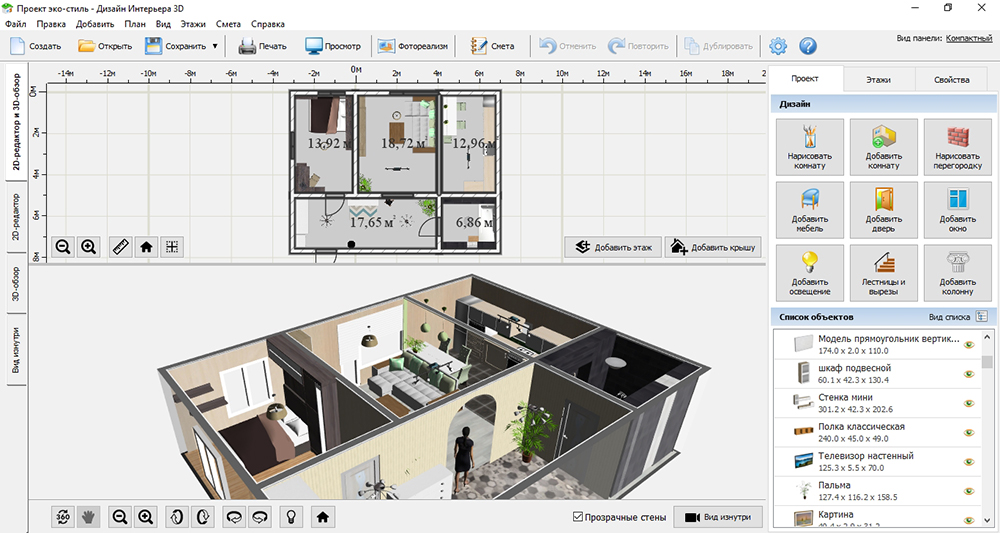Zoom out in the 2D floor plan
1000x533 pixels.
(63, 246)
